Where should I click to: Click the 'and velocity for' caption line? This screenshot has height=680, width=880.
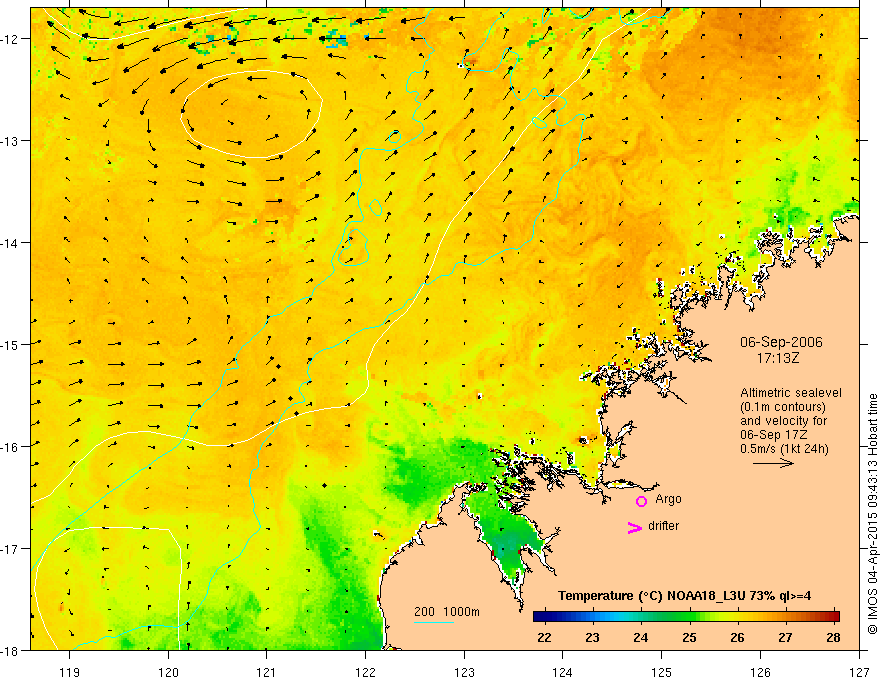tap(783, 420)
